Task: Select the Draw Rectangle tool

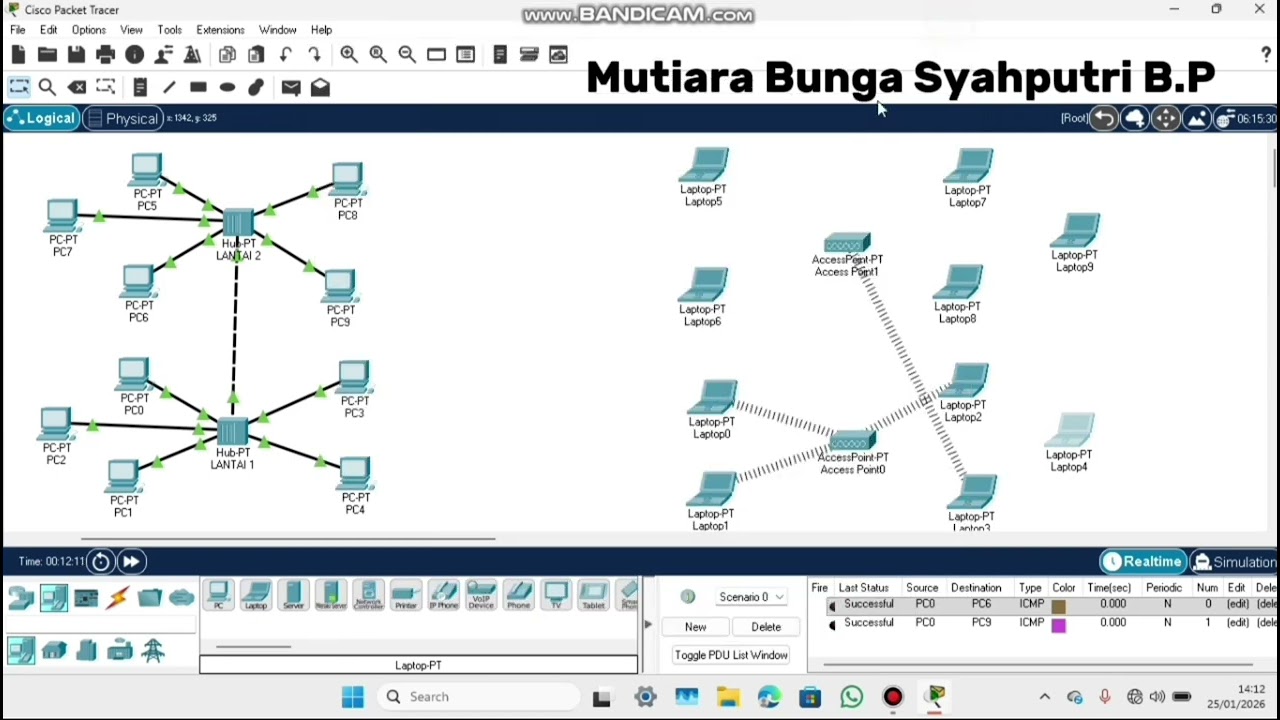Action: point(198,87)
